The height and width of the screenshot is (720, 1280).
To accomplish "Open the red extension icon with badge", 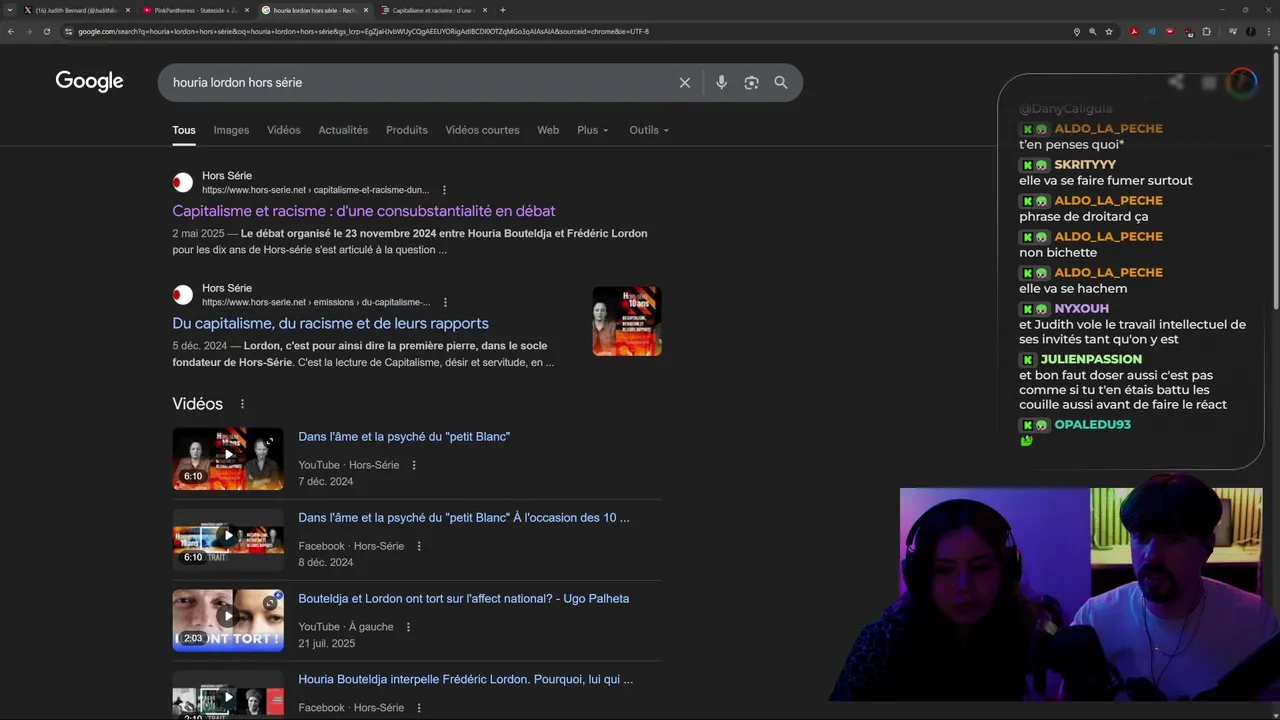I will click(1189, 32).
